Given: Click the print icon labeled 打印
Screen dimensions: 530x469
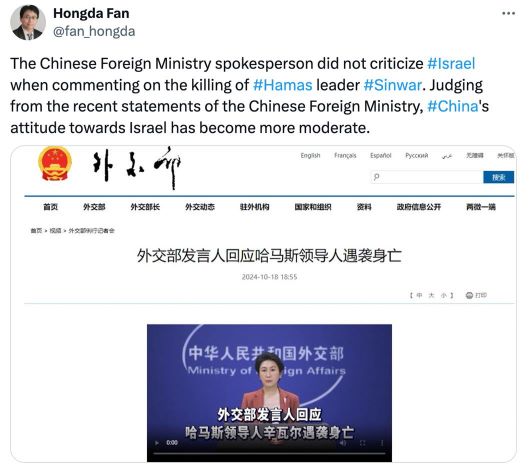Looking at the screenshot, I should pos(476,295).
